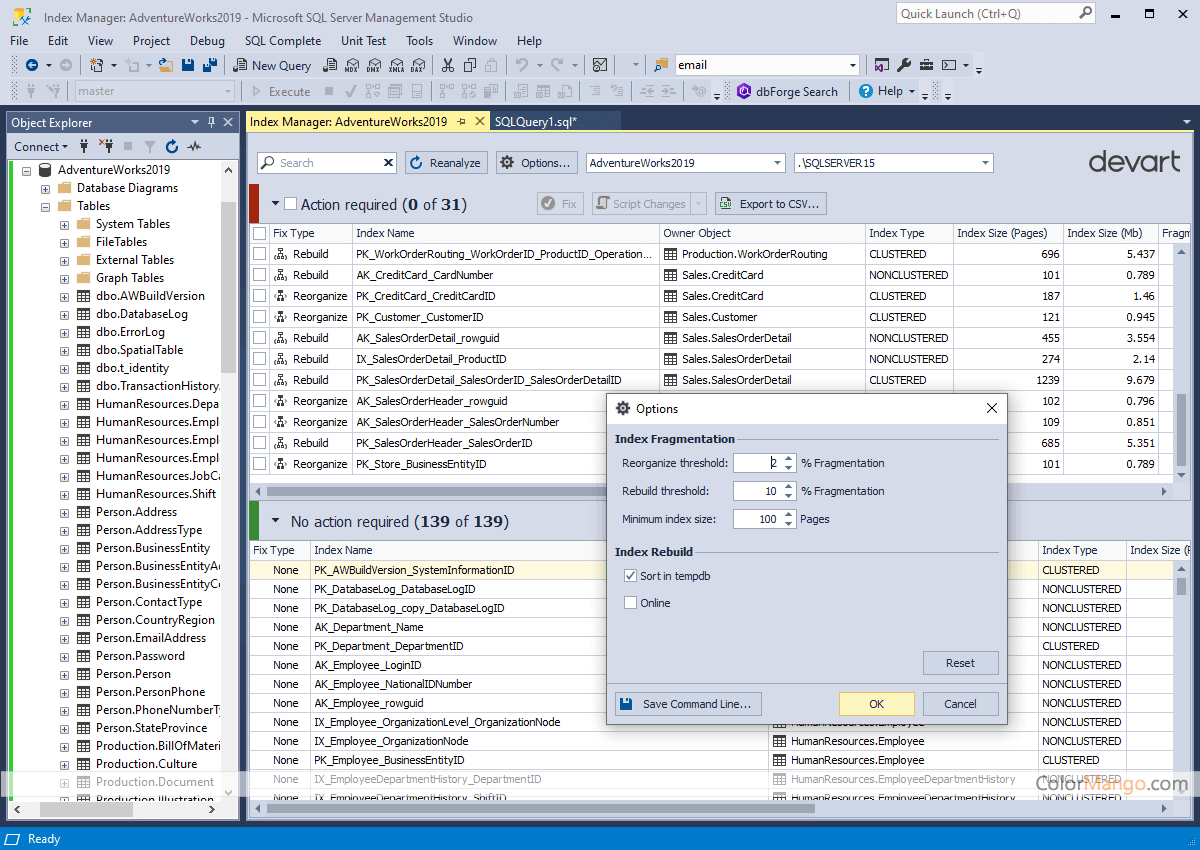Click Save Command Line... button
This screenshot has height=850, width=1200.
click(688, 704)
